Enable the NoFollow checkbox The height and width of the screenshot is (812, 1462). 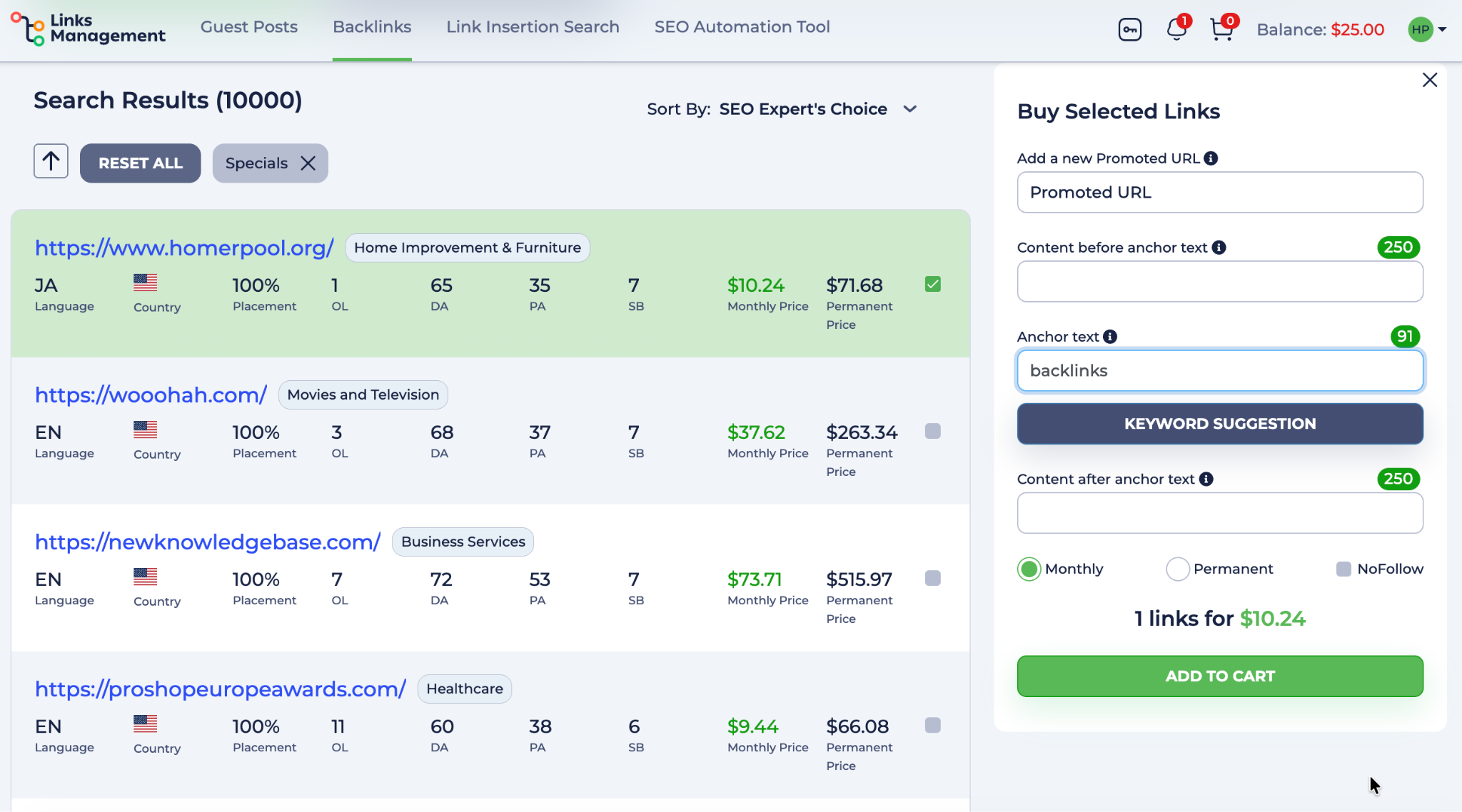tap(1343, 569)
